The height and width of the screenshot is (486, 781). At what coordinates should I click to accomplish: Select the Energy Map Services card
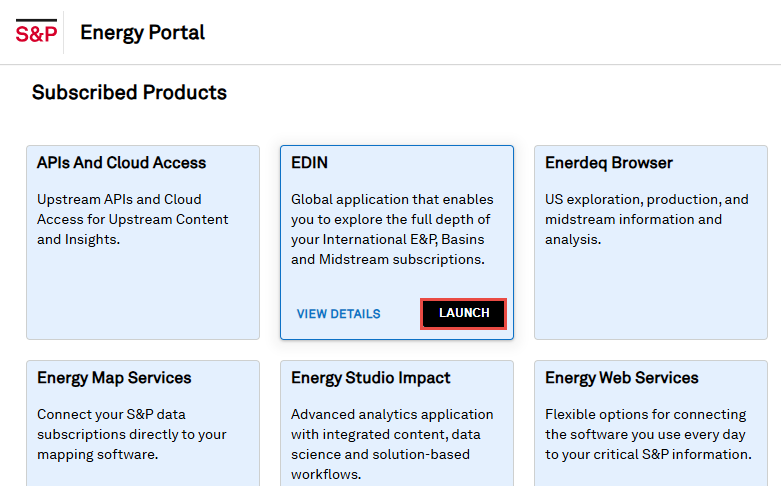(143, 423)
